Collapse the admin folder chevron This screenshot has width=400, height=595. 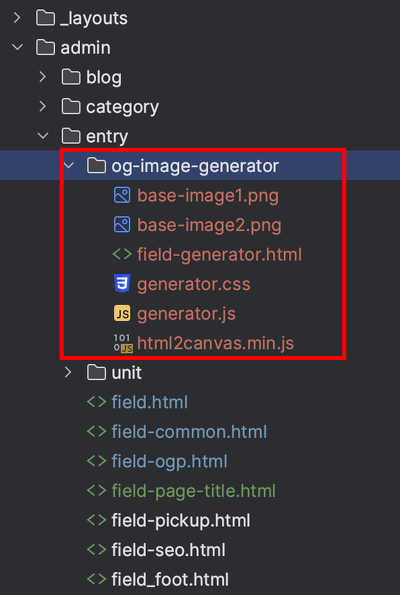pyautogui.click(x=17, y=47)
